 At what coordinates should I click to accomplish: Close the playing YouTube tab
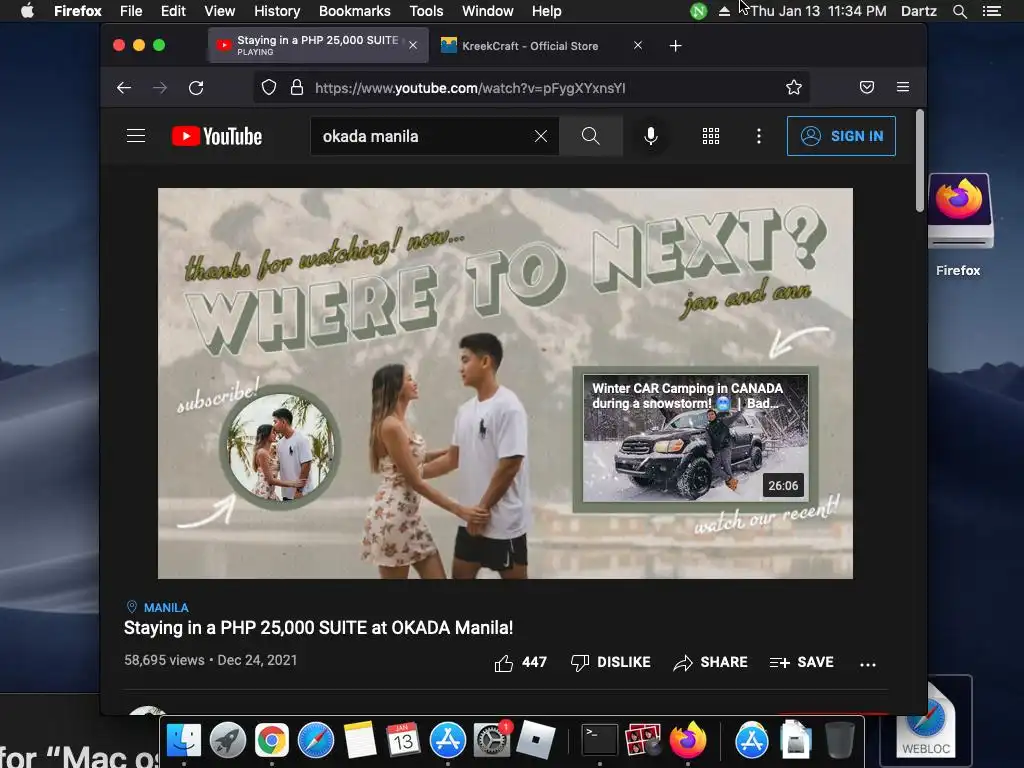413,45
